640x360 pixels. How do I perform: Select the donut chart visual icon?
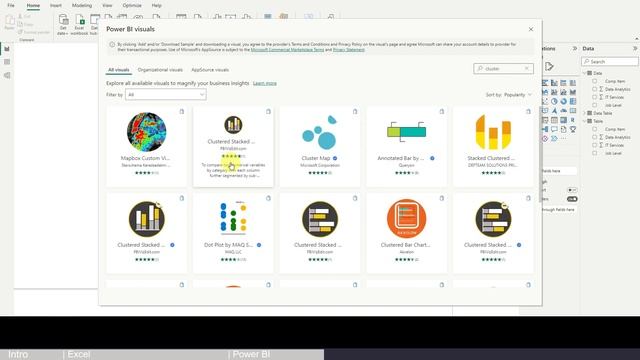[x=564, y=101]
